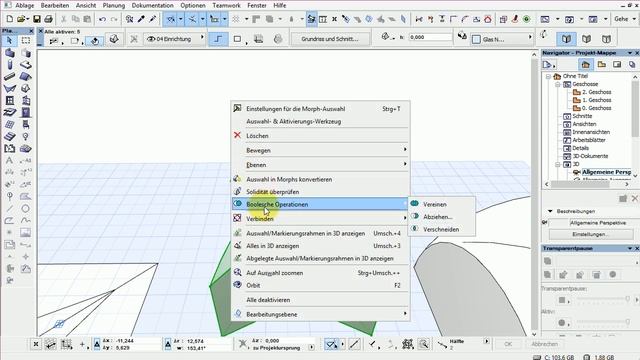Image resolution: width=640 pixels, height=360 pixels.
Task: Click the Grundriss und Schnitt... button
Action: (330, 39)
